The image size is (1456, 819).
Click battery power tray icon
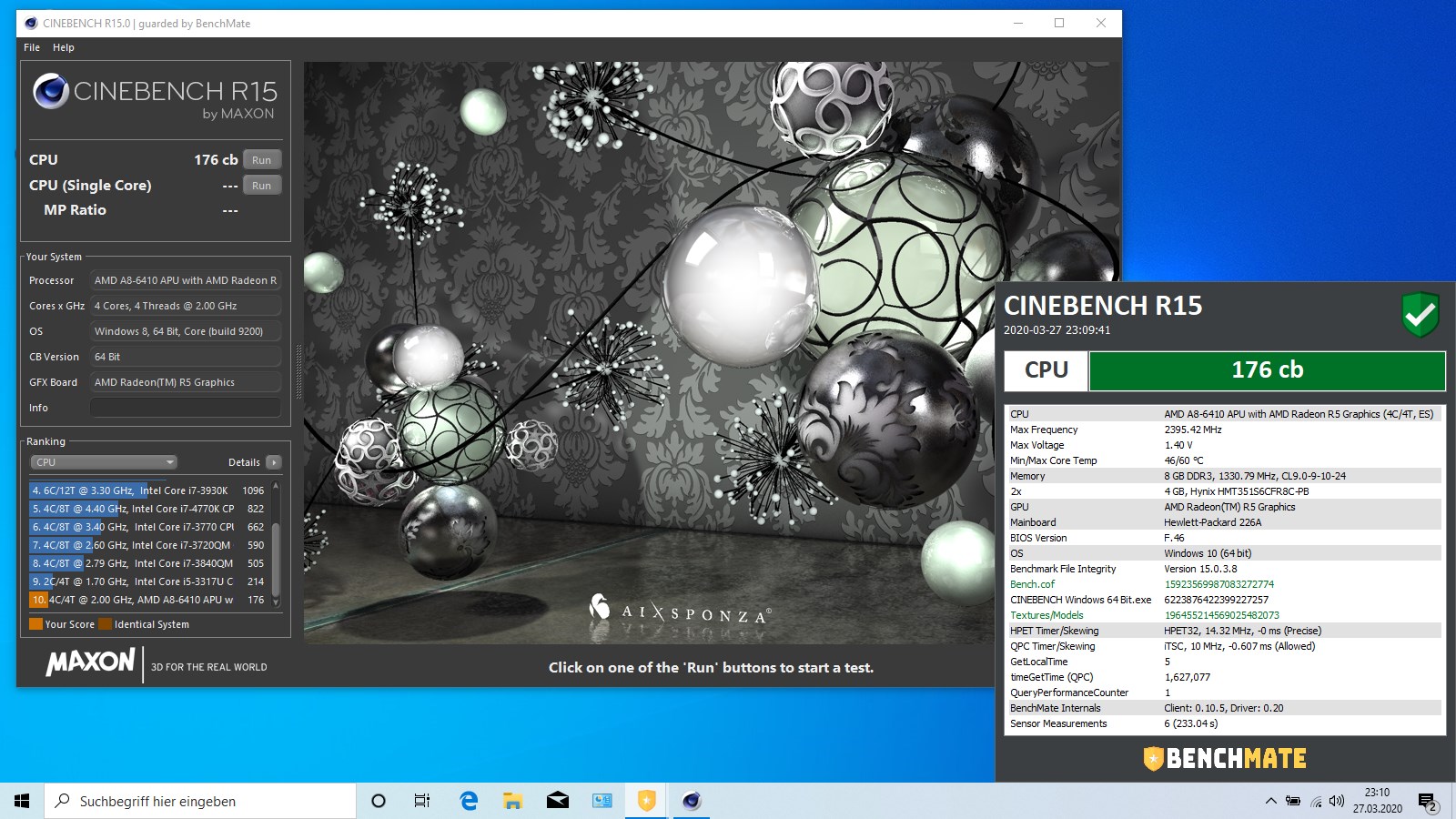pos(1293,801)
